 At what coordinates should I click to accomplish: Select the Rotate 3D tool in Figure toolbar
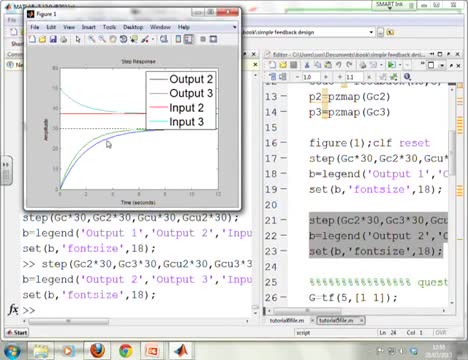pyautogui.click(x=123, y=39)
